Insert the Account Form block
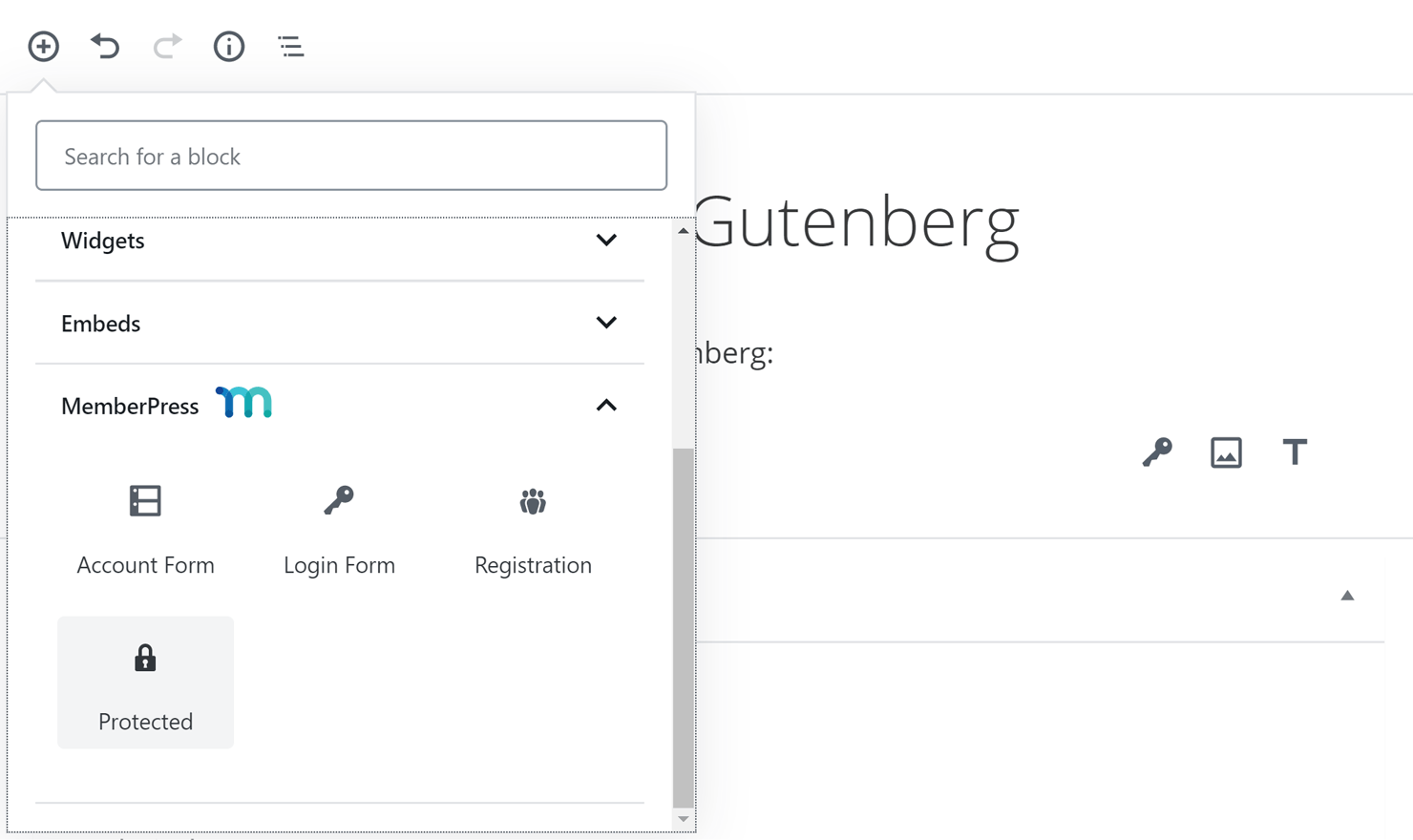The height and width of the screenshot is (840, 1413). pyautogui.click(x=145, y=530)
